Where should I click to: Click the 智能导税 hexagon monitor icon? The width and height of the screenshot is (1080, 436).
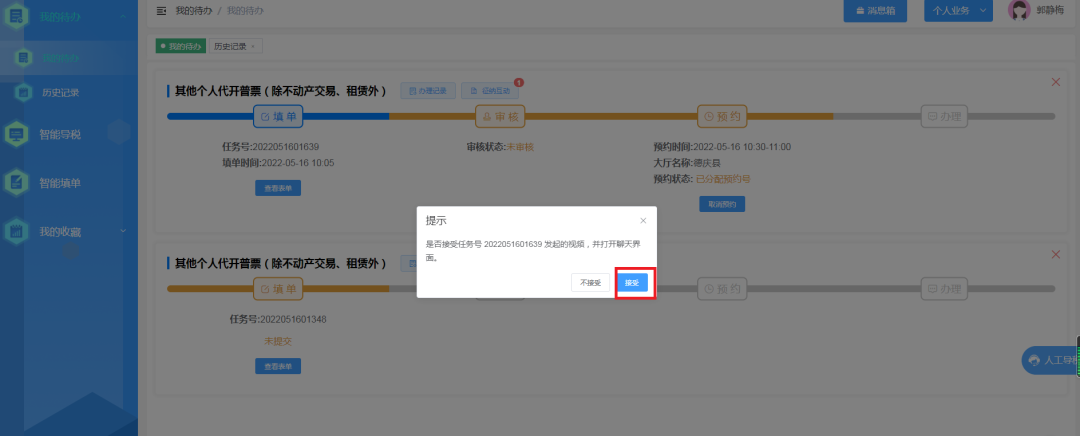16,134
